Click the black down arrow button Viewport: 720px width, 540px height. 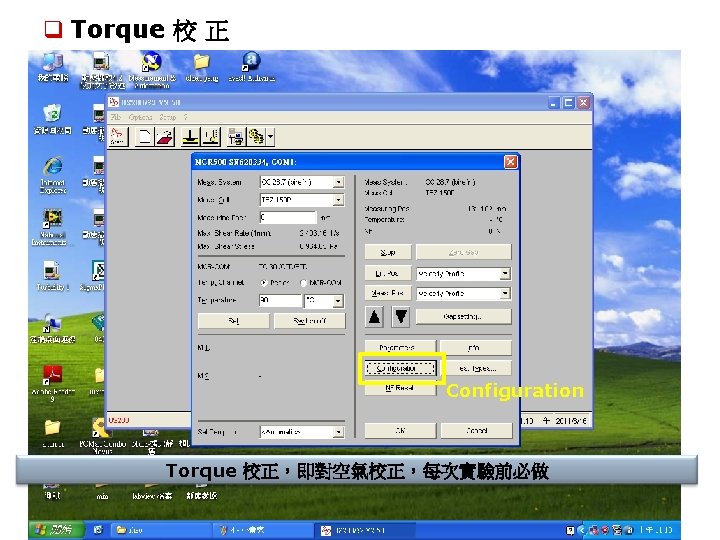[401, 317]
